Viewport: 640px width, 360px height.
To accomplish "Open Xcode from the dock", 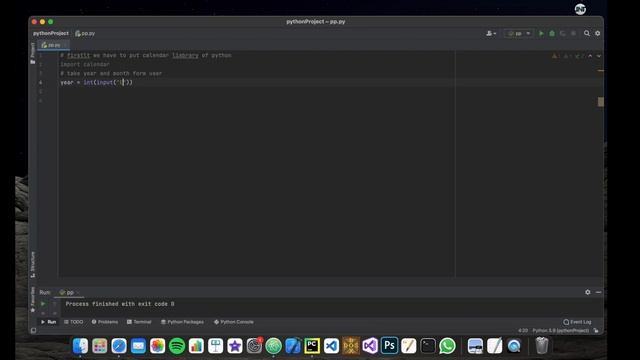I will click(x=293, y=346).
